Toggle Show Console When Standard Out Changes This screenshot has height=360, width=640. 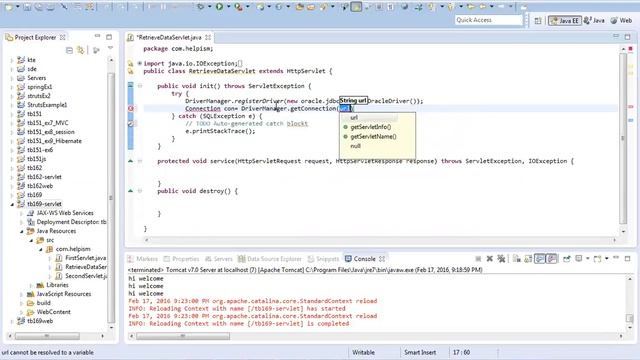540,259
